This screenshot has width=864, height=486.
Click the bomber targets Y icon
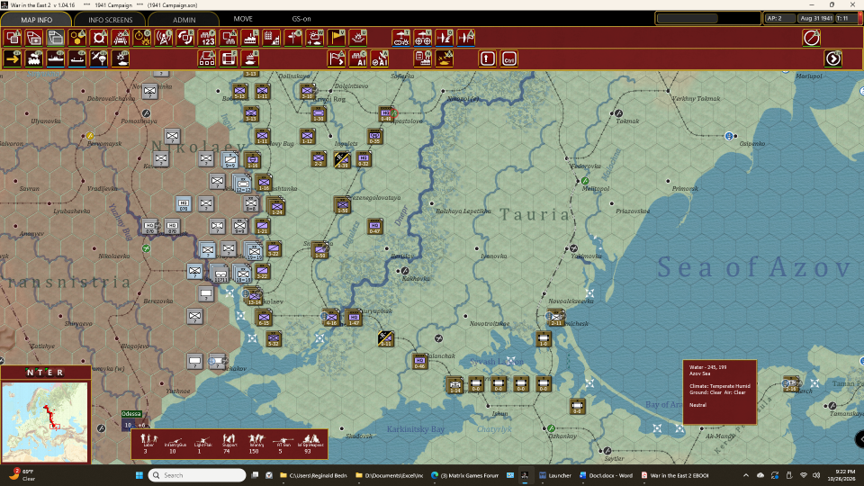coord(423,38)
